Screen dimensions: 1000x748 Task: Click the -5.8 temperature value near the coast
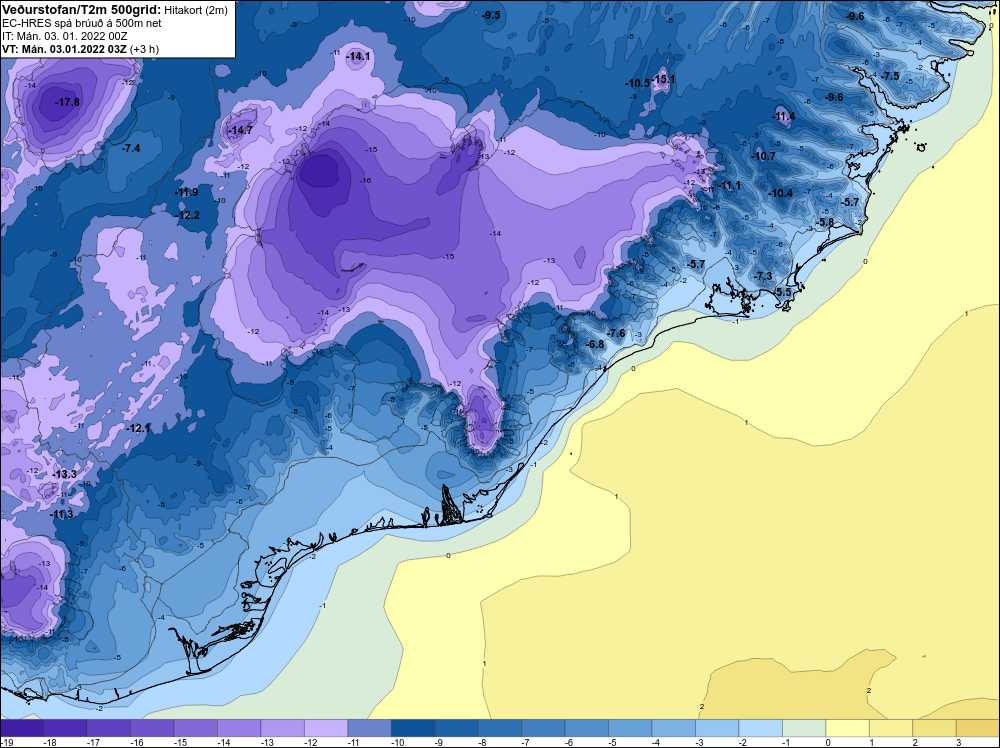click(826, 222)
